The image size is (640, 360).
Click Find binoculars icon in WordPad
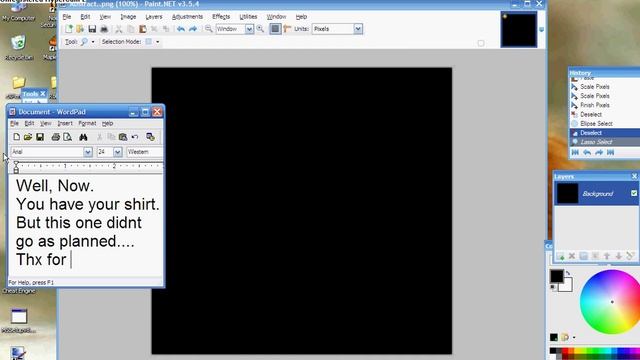point(83,137)
